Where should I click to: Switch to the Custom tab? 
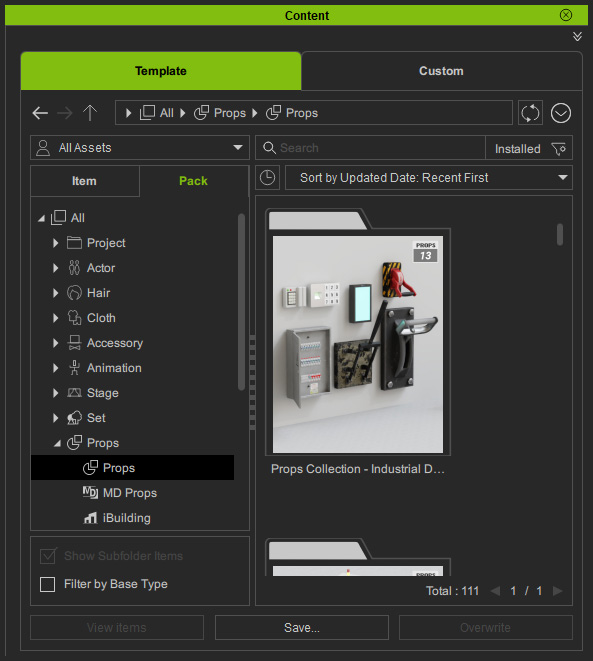click(x=441, y=71)
